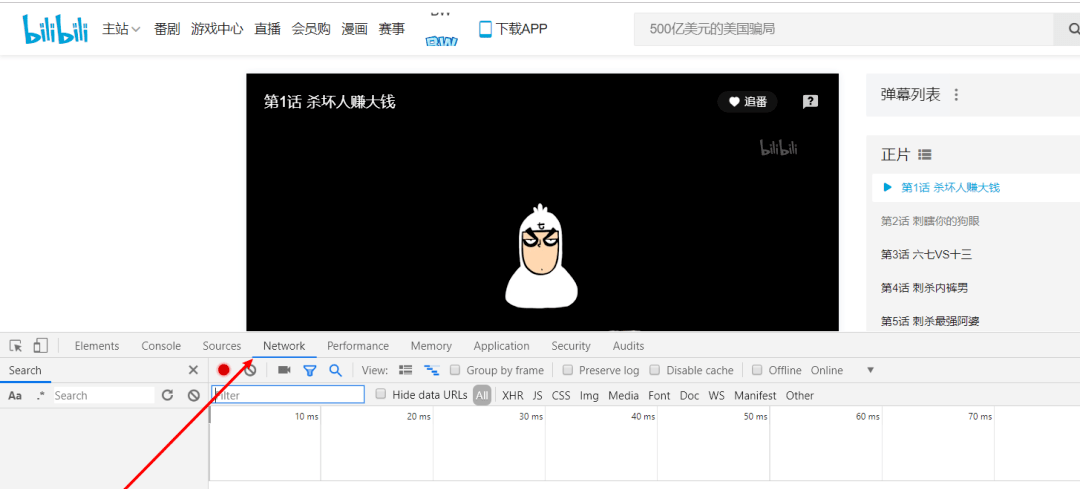Click the clear network log icon
This screenshot has height=489, width=1080.
coord(250,371)
